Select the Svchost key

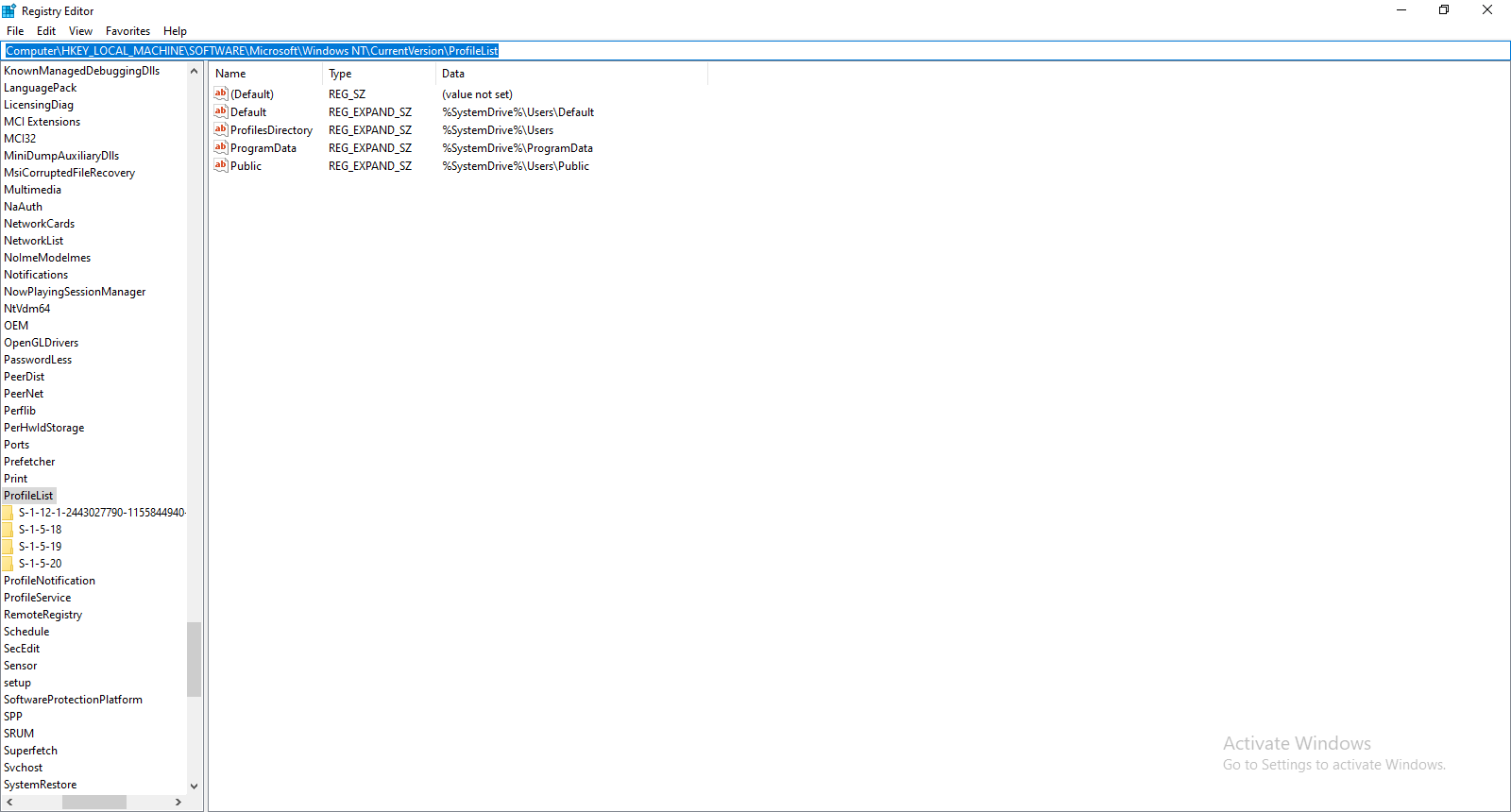(23, 768)
